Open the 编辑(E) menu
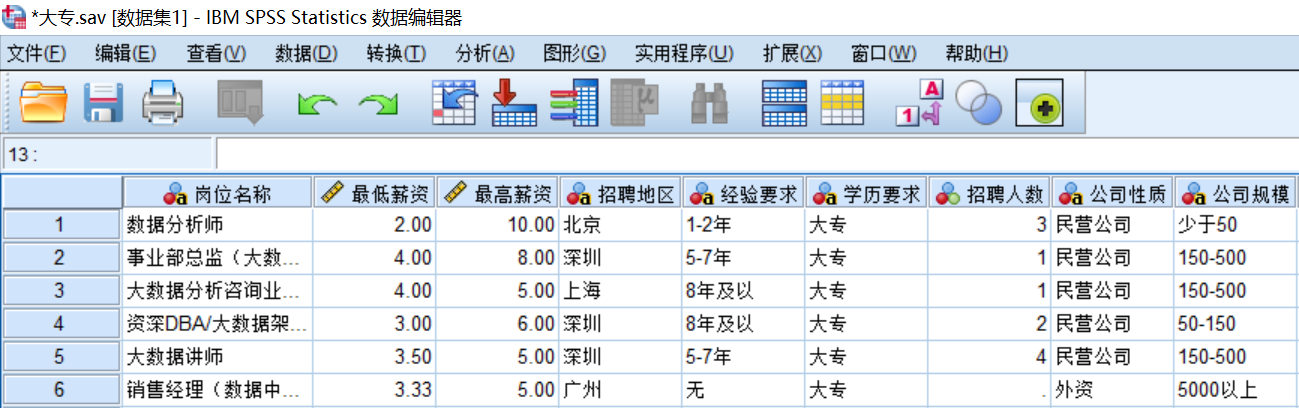 (x=125, y=53)
